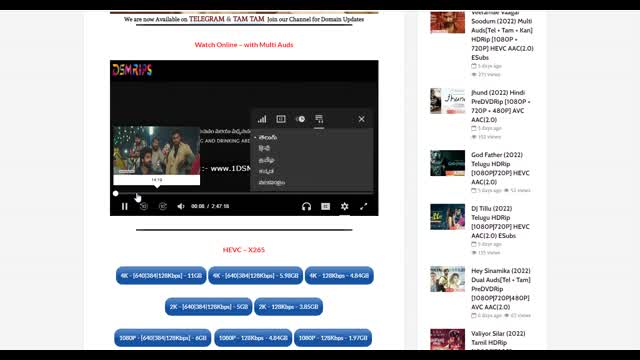Download 4K - 128Kbps - 4.84GB
This screenshot has width=640, height=360.
click(339, 276)
